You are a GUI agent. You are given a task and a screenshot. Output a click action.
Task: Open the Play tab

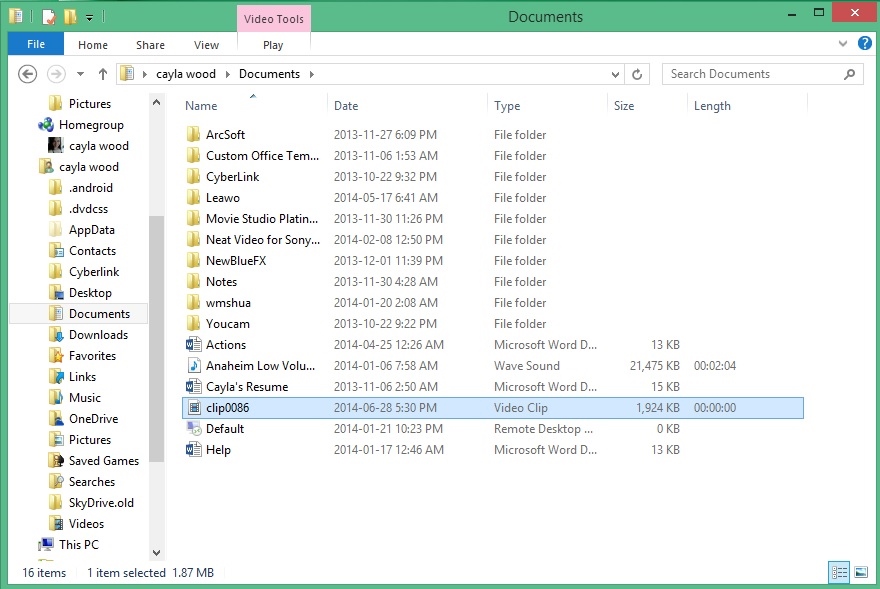coord(273,45)
